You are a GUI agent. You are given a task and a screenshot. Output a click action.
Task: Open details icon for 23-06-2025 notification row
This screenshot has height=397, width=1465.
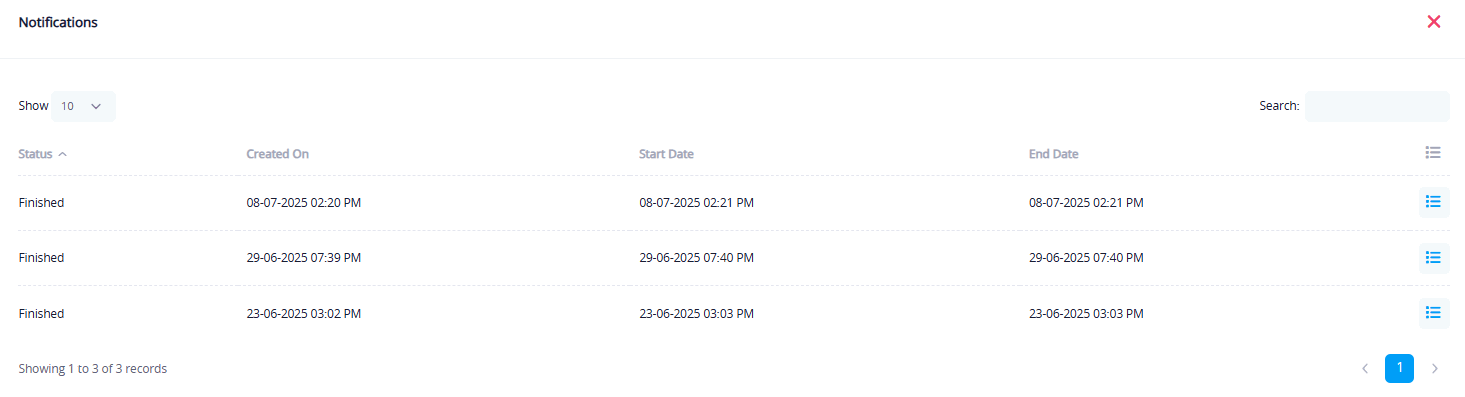(1433, 313)
